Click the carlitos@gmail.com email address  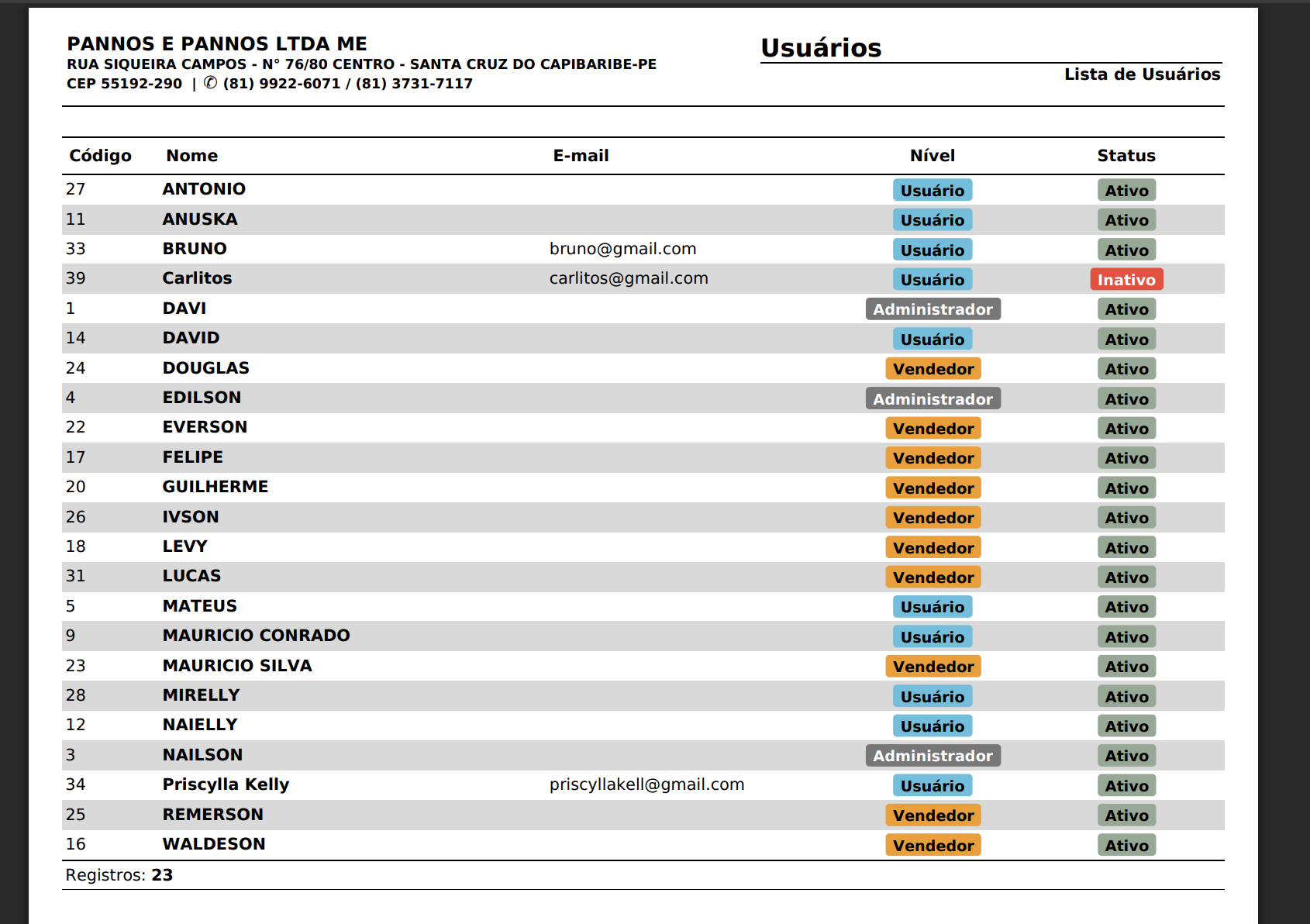pyautogui.click(x=629, y=278)
